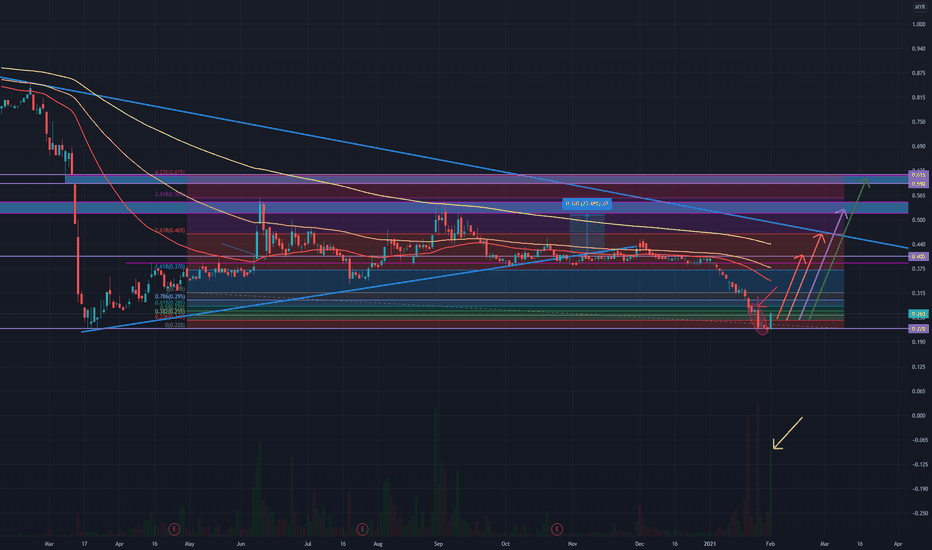Image resolution: width=932 pixels, height=550 pixels.
Task: Click the Dec label on time axis
Action: pyautogui.click(x=639, y=543)
